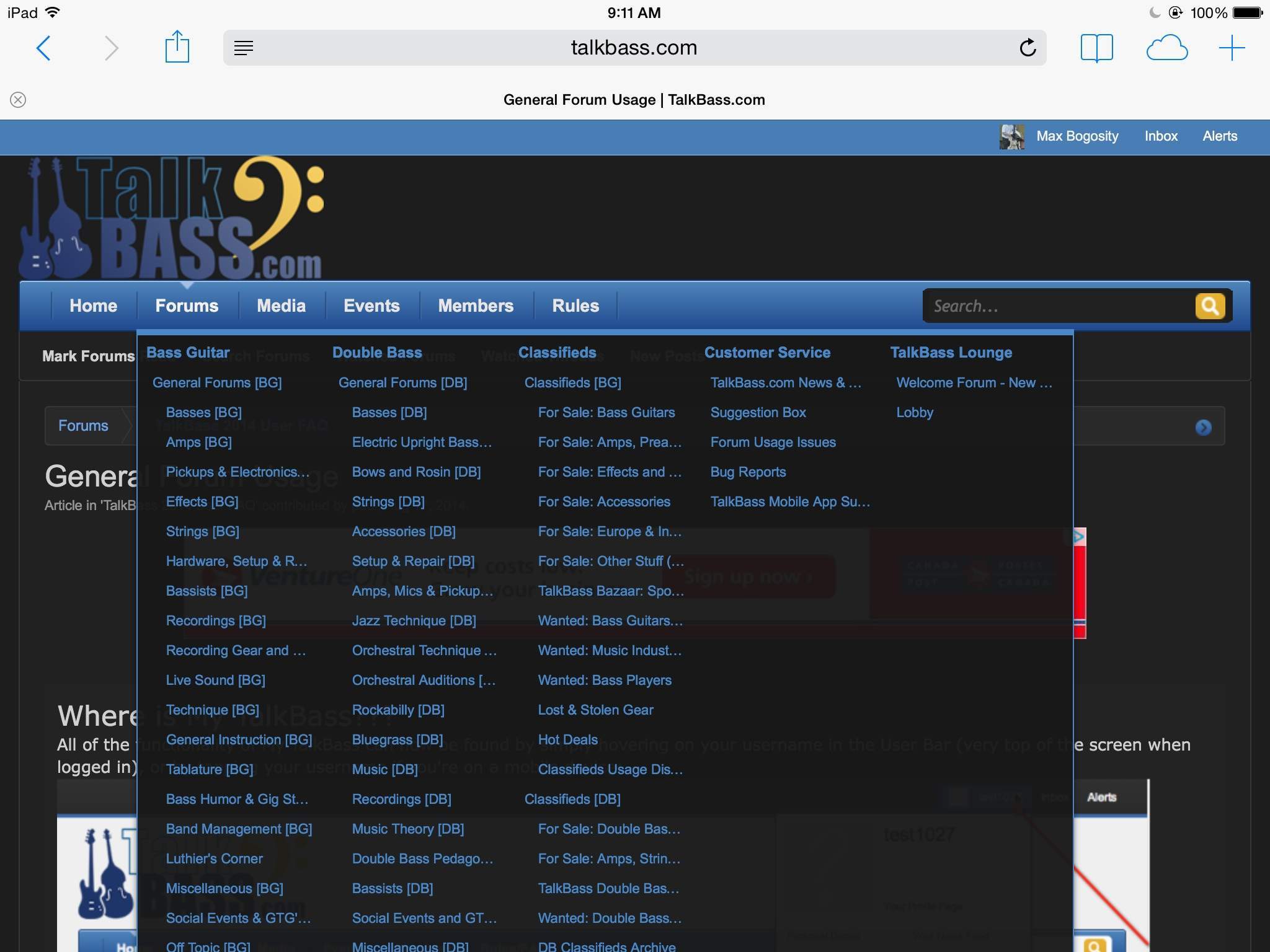This screenshot has height=952, width=1270.
Task: Select Music Theory [DB] forum
Action: click(x=408, y=829)
